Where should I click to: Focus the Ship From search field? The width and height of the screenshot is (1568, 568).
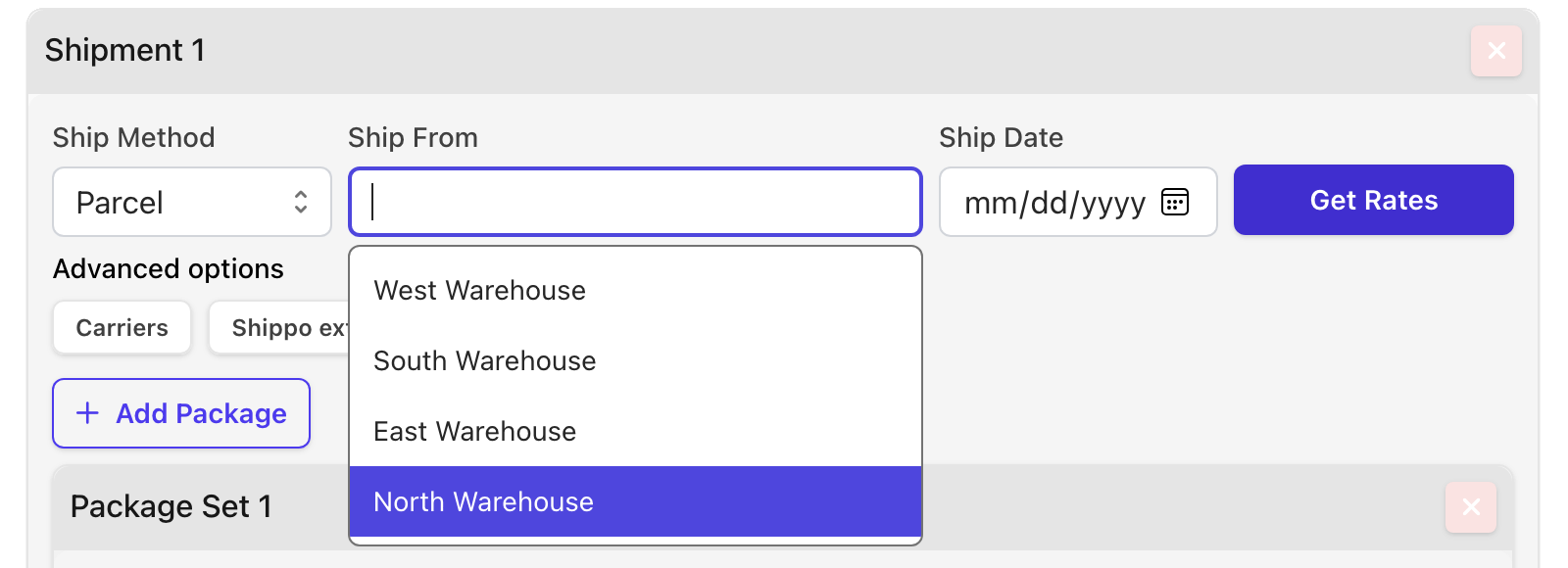point(635,202)
